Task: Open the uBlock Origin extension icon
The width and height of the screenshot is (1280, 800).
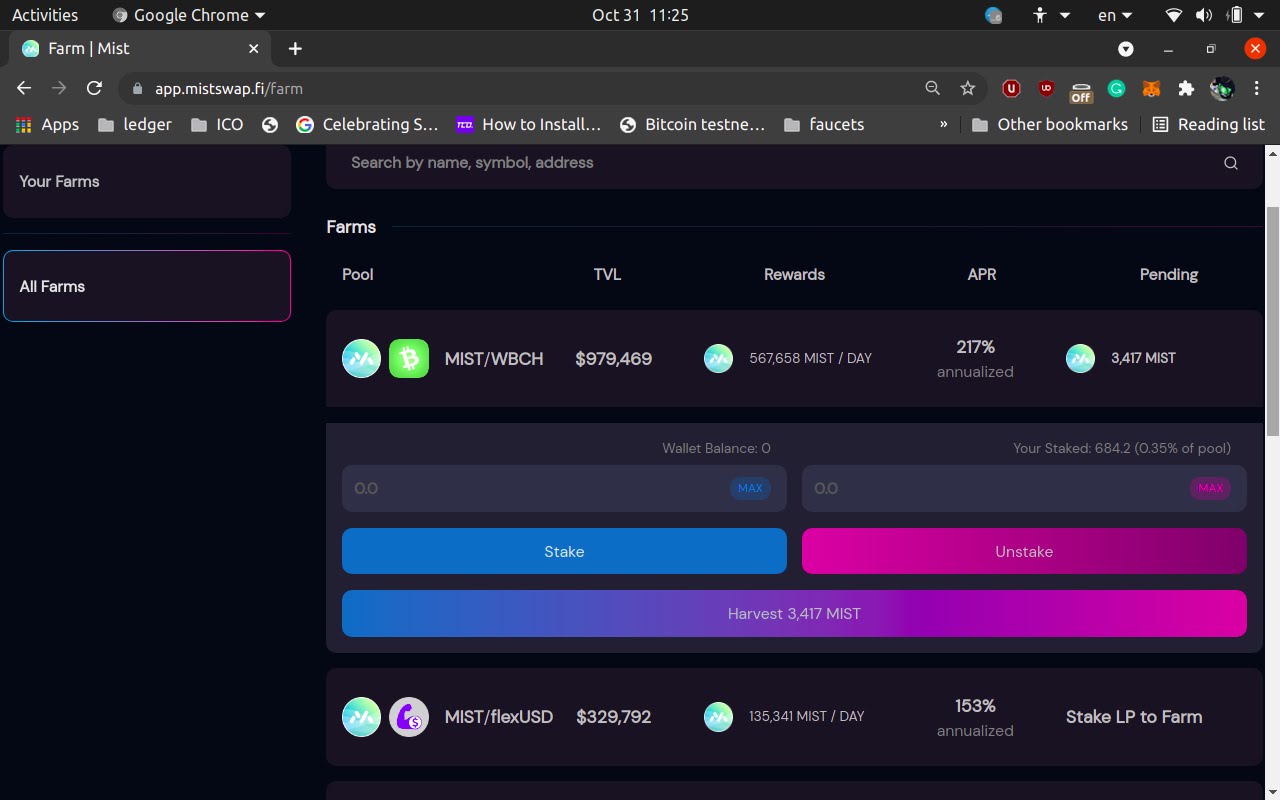Action: (1046, 89)
